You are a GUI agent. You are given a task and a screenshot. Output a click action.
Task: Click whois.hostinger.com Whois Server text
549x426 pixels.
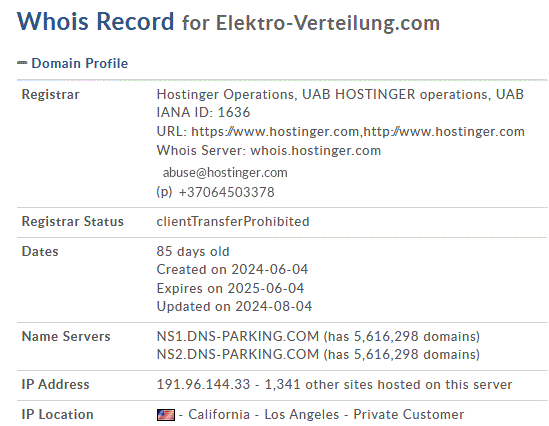coord(315,151)
